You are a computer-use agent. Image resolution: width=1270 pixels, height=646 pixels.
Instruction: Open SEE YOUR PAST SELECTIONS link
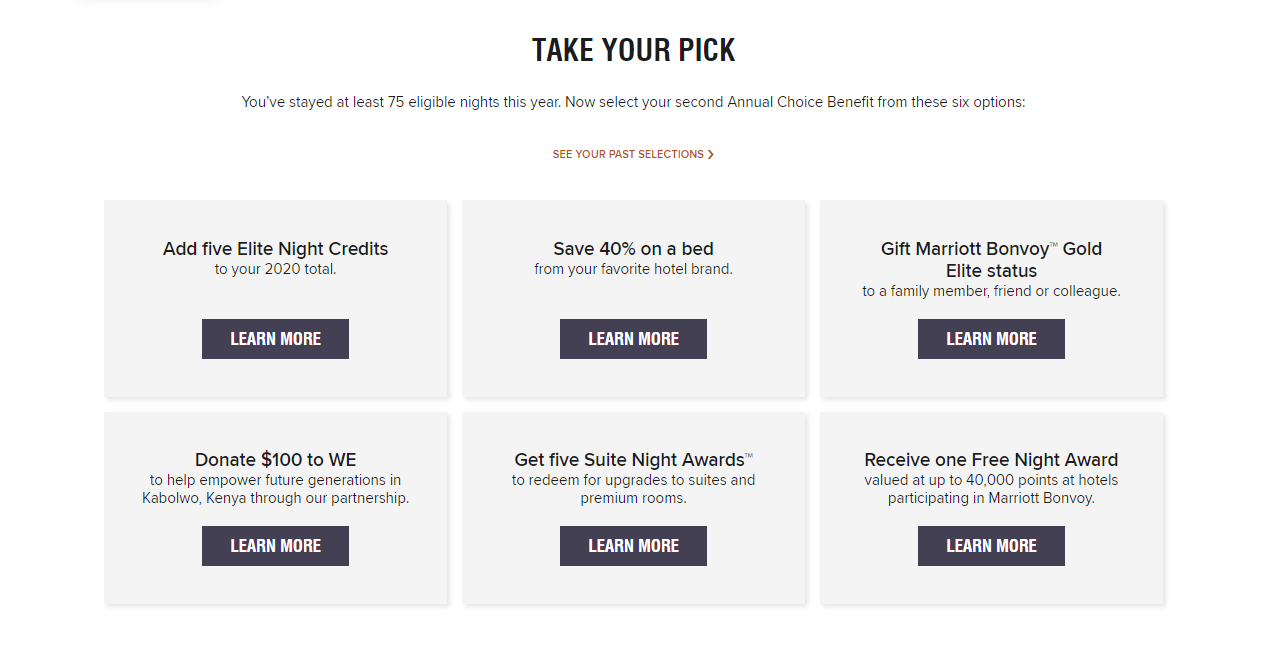click(627, 154)
